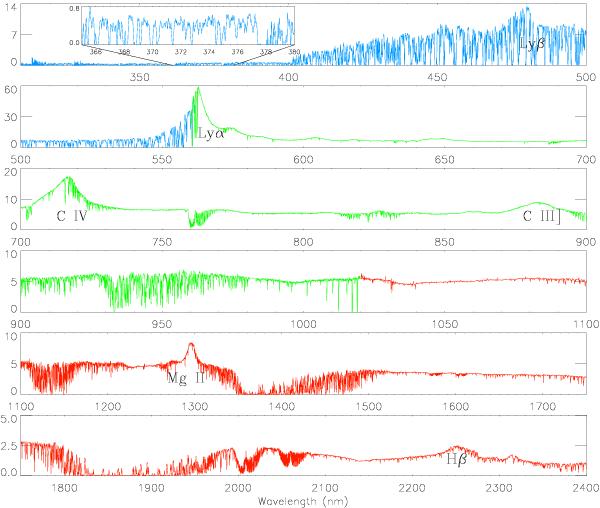Click the Mg II emission label

[189, 376]
